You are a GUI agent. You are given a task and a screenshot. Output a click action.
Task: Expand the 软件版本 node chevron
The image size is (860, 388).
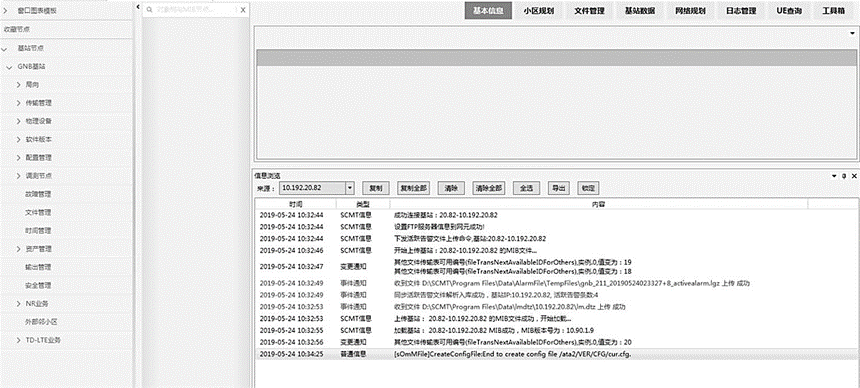coord(18,139)
